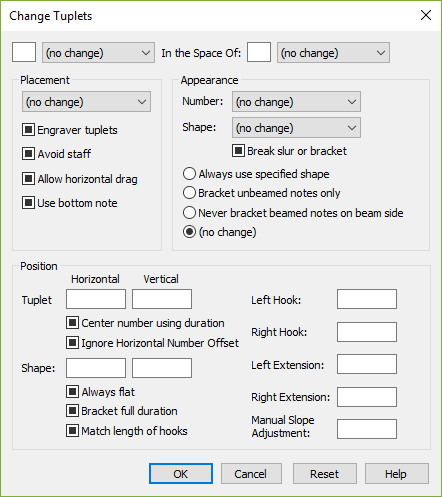The height and width of the screenshot is (497, 442).
Task: Click the Manual Slope Adjustment field
Action: (x=367, y=429)
